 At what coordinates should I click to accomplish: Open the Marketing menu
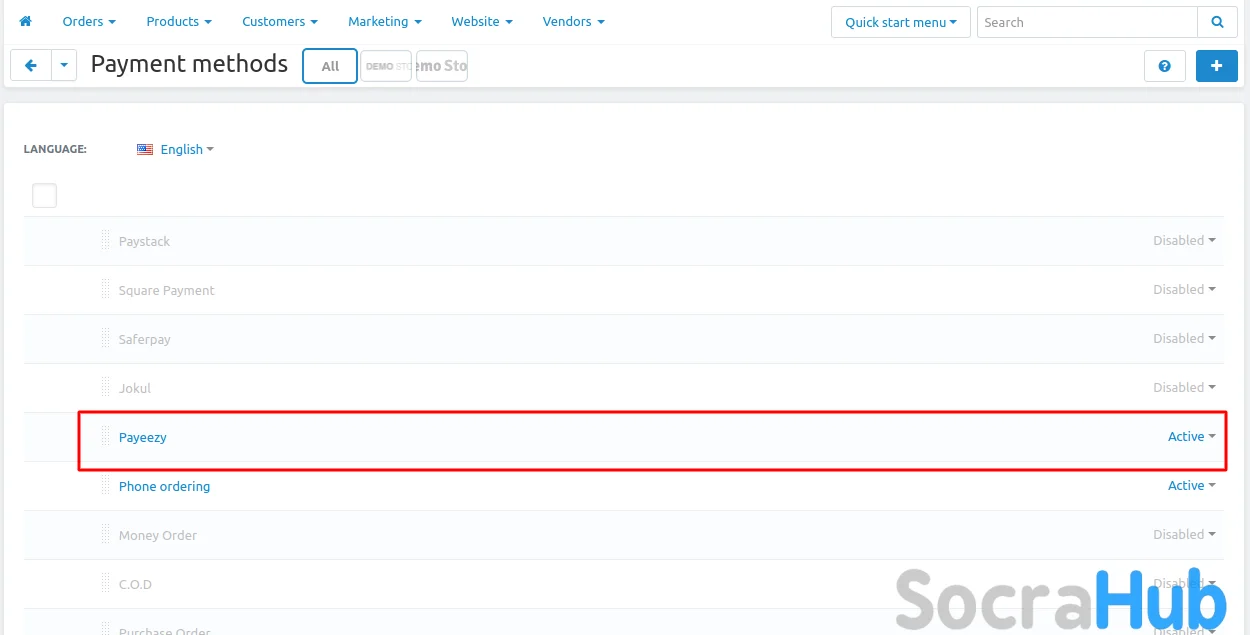click(385, 21)
